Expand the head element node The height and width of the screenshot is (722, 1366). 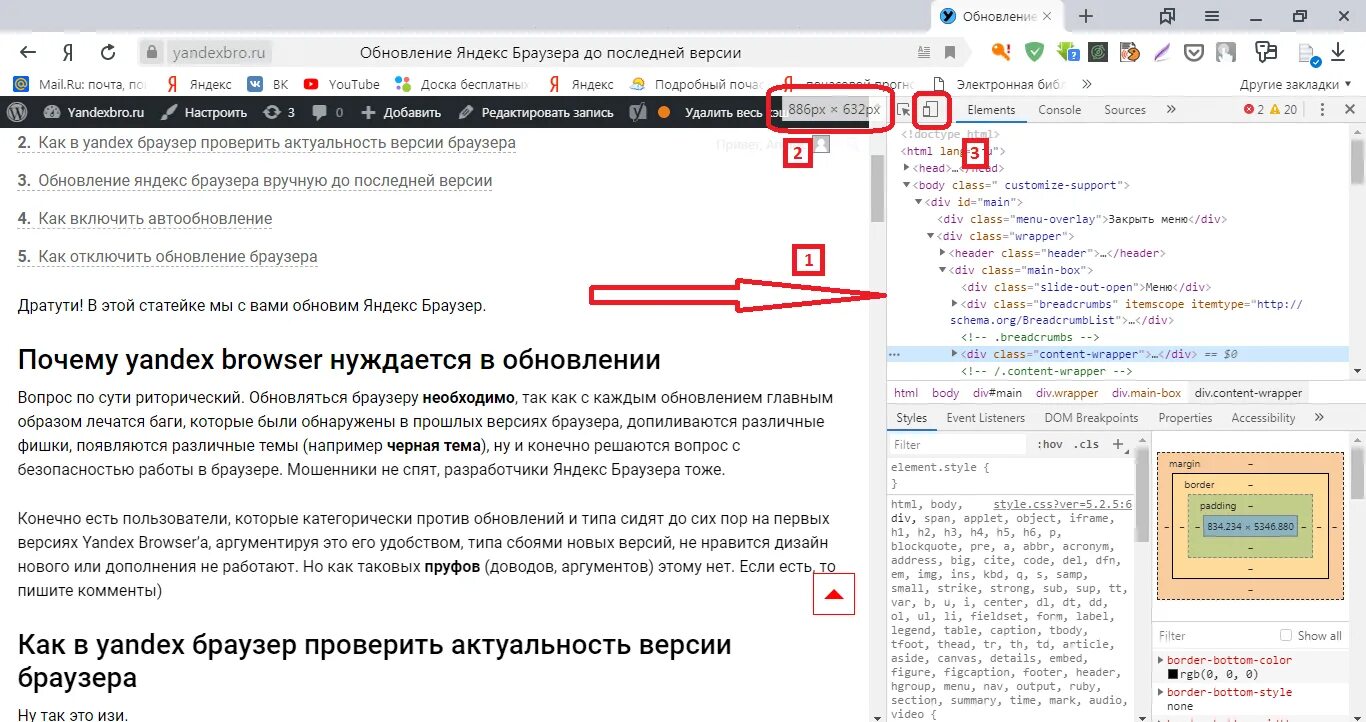(x=907, y=168)
